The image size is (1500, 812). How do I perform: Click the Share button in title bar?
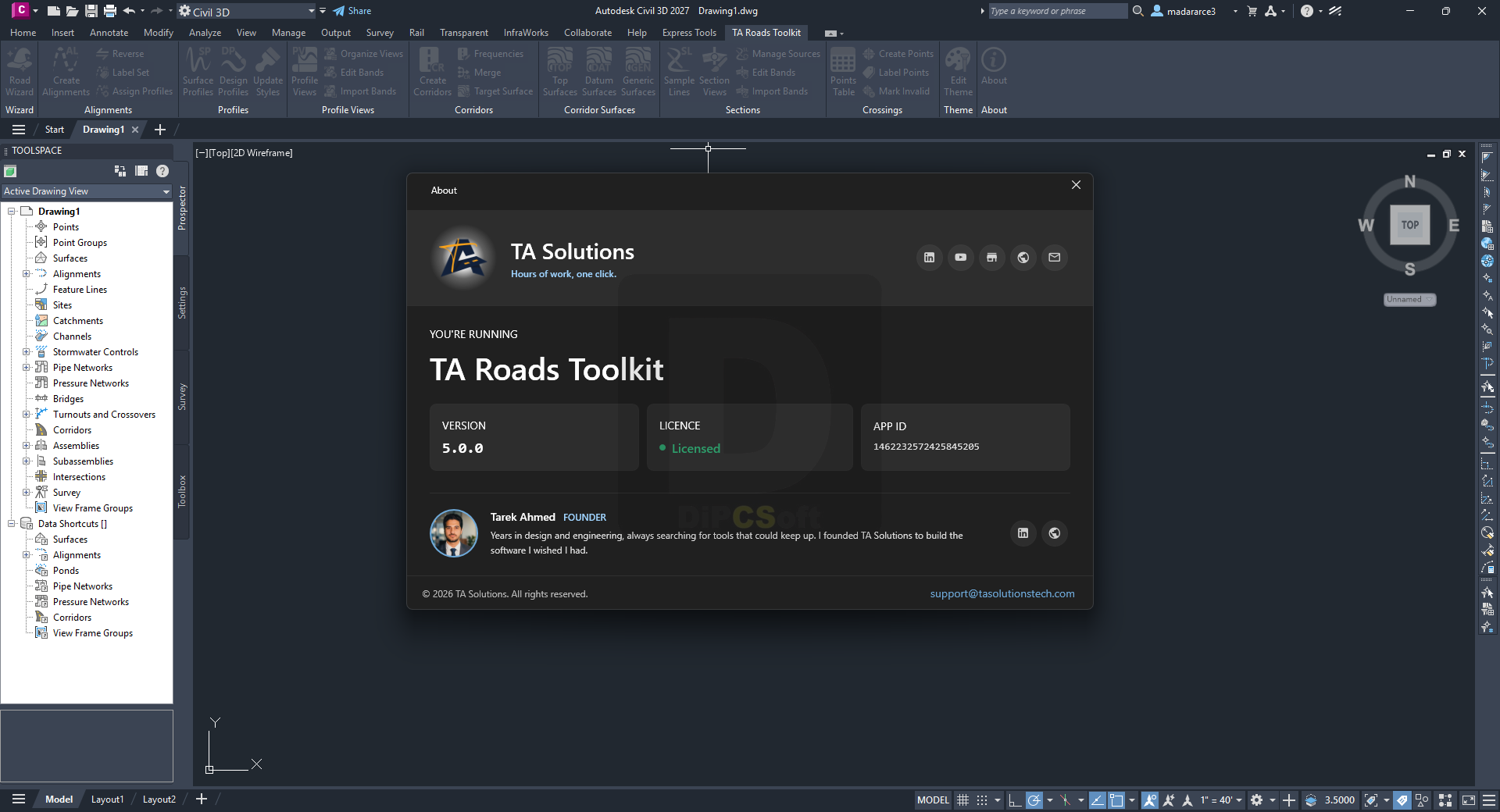(x=352, y=11)
